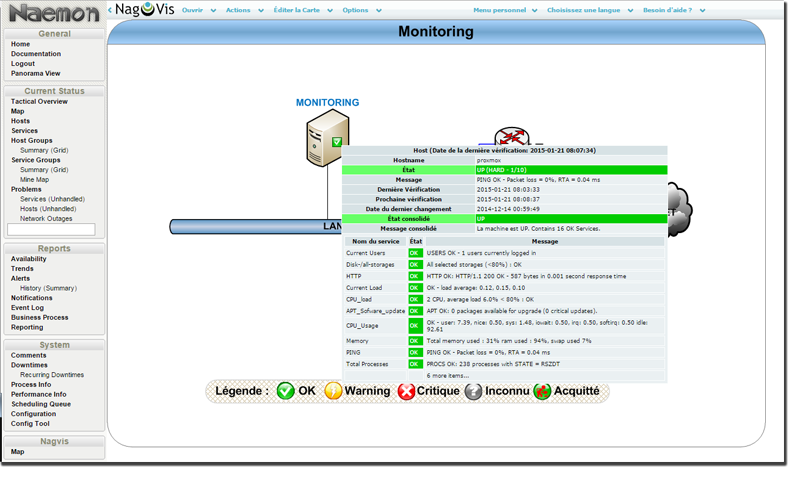The width and height of the screenshot is (800, 479).
Task: Open the Notifications link
Action: pyautogui.click(x=32, y=298)
